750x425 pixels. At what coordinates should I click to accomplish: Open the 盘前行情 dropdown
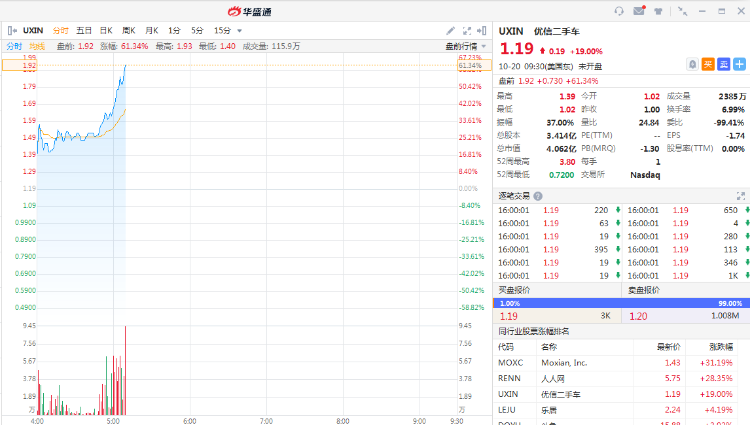pos(465,46)
